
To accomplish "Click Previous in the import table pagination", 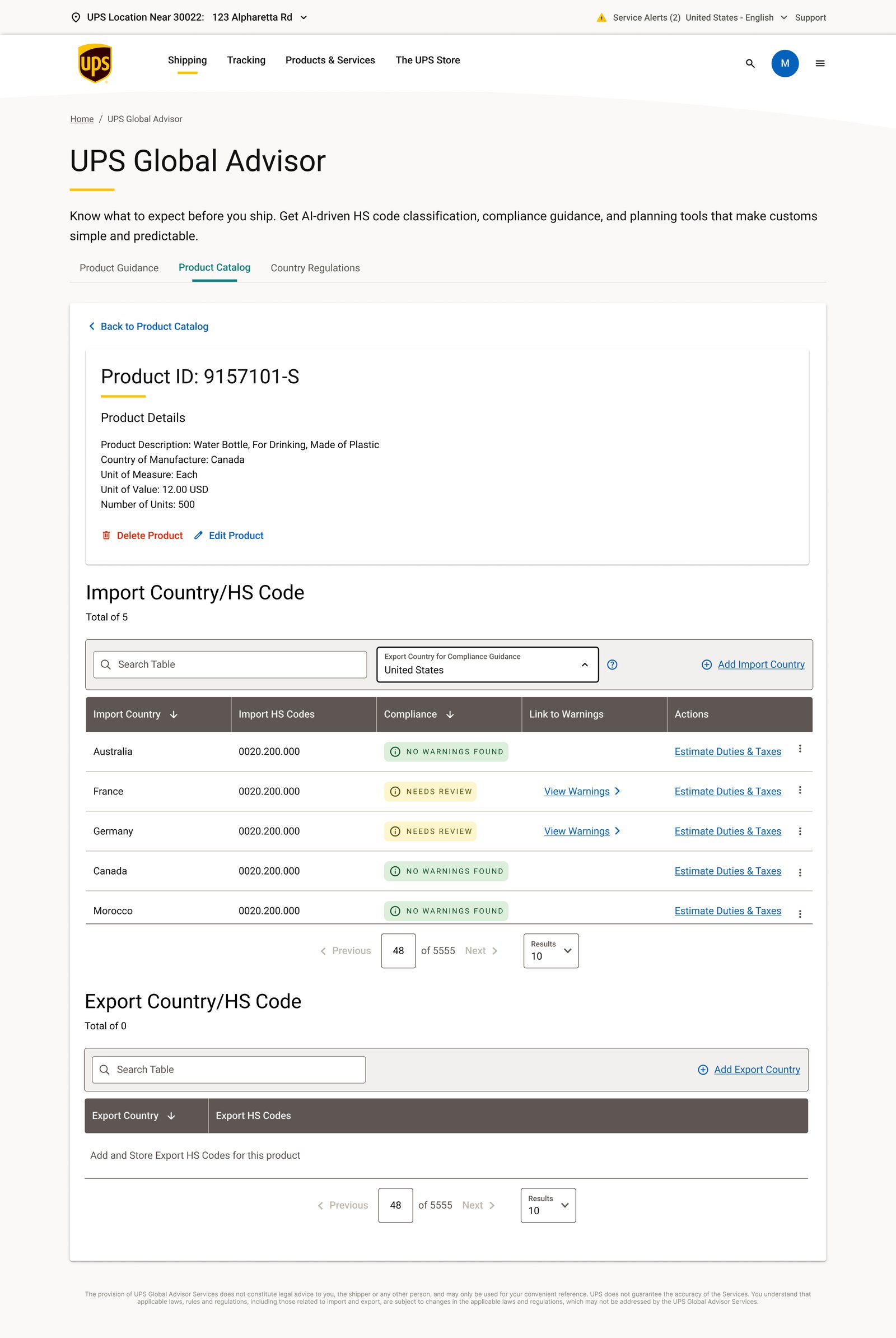I will tap(345, 951).
